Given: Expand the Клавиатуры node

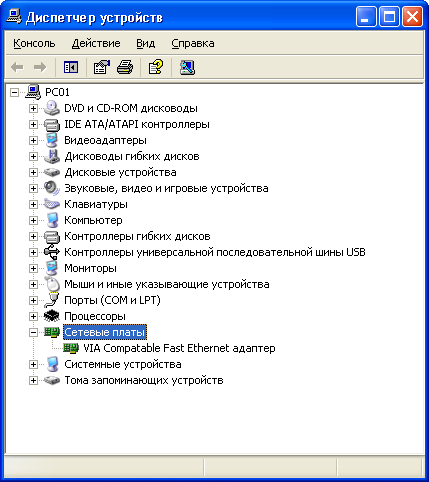Looking at the screenshot, I should [x=33, y=204].
